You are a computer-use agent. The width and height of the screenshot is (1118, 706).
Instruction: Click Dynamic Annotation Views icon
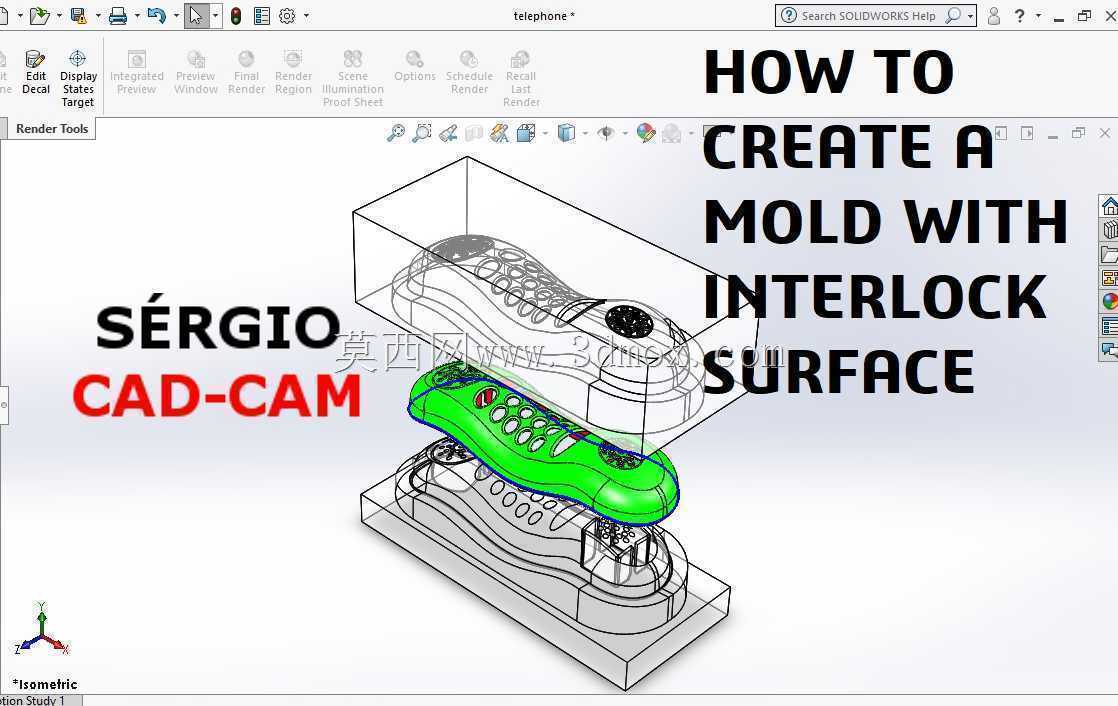(x=500, y=133)
